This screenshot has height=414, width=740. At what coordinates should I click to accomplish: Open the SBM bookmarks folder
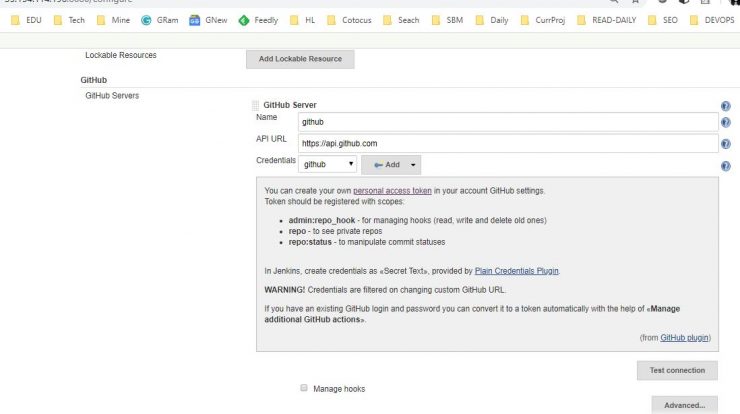click(447, 20)
